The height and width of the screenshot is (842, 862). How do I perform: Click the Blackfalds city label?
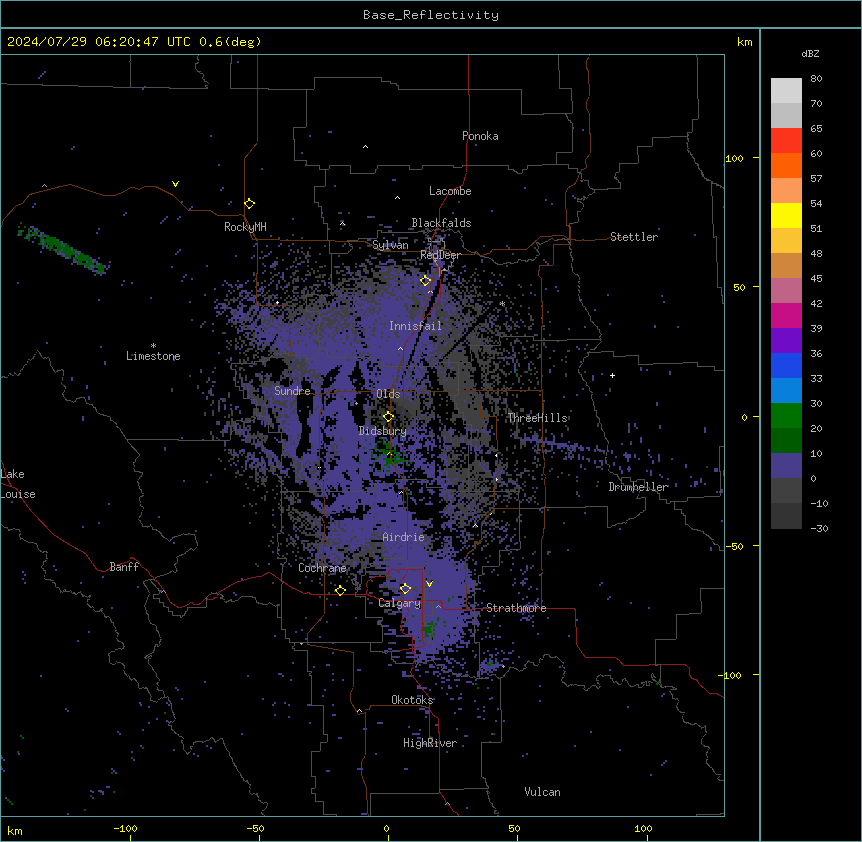coord(441,223)
